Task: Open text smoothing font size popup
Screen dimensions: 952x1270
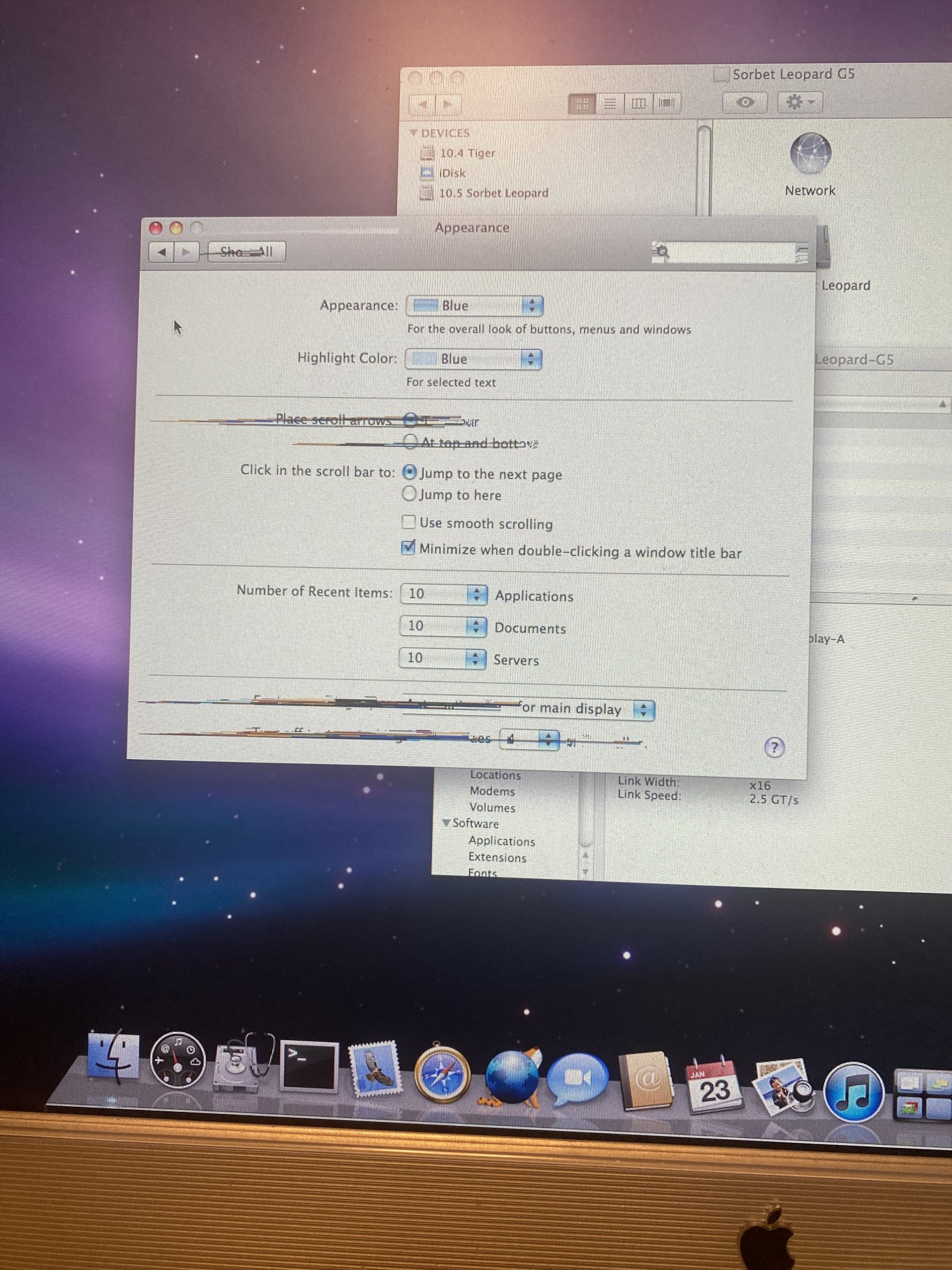Action: point(529,739)
